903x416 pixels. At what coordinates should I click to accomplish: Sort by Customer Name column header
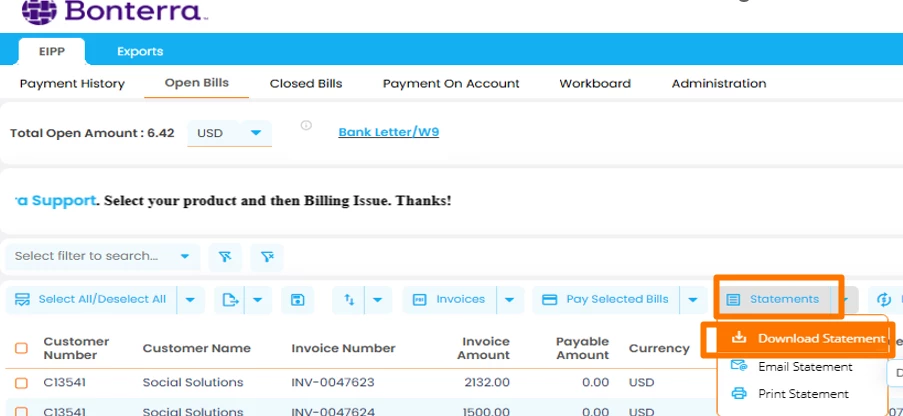196,349
